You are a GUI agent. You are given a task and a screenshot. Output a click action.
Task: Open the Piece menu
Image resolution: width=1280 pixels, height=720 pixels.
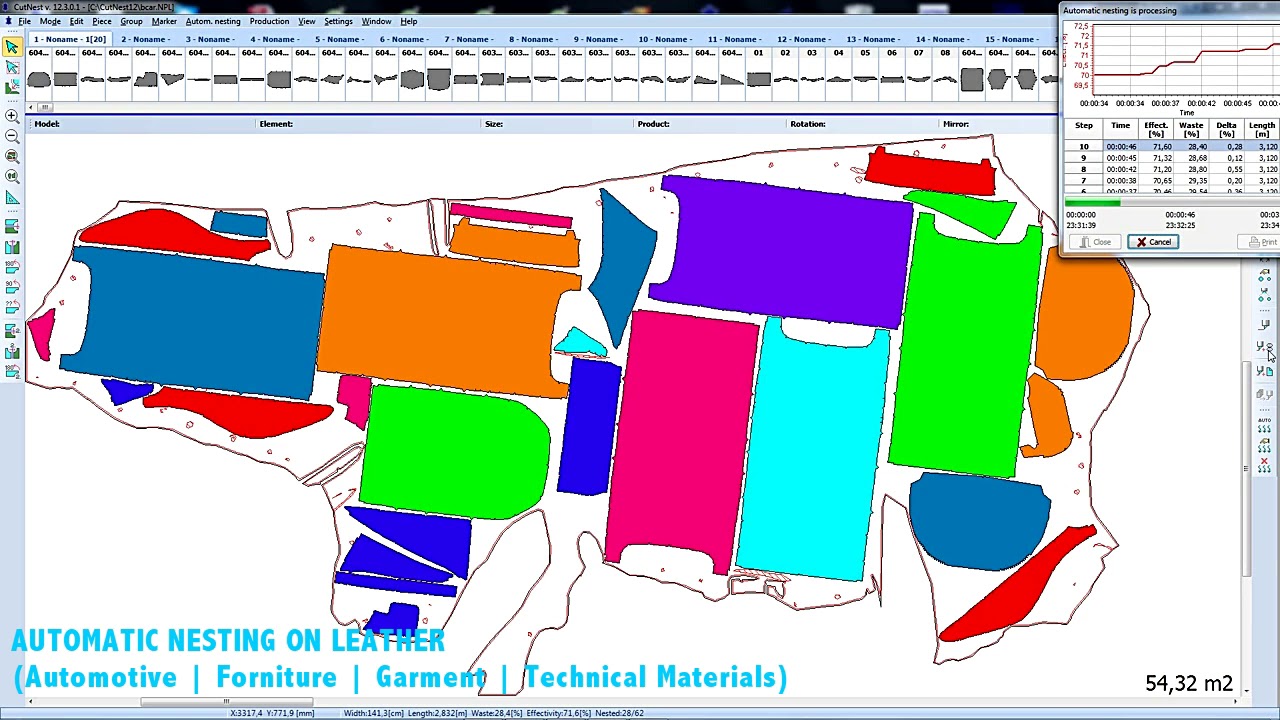tap(102, 21)
